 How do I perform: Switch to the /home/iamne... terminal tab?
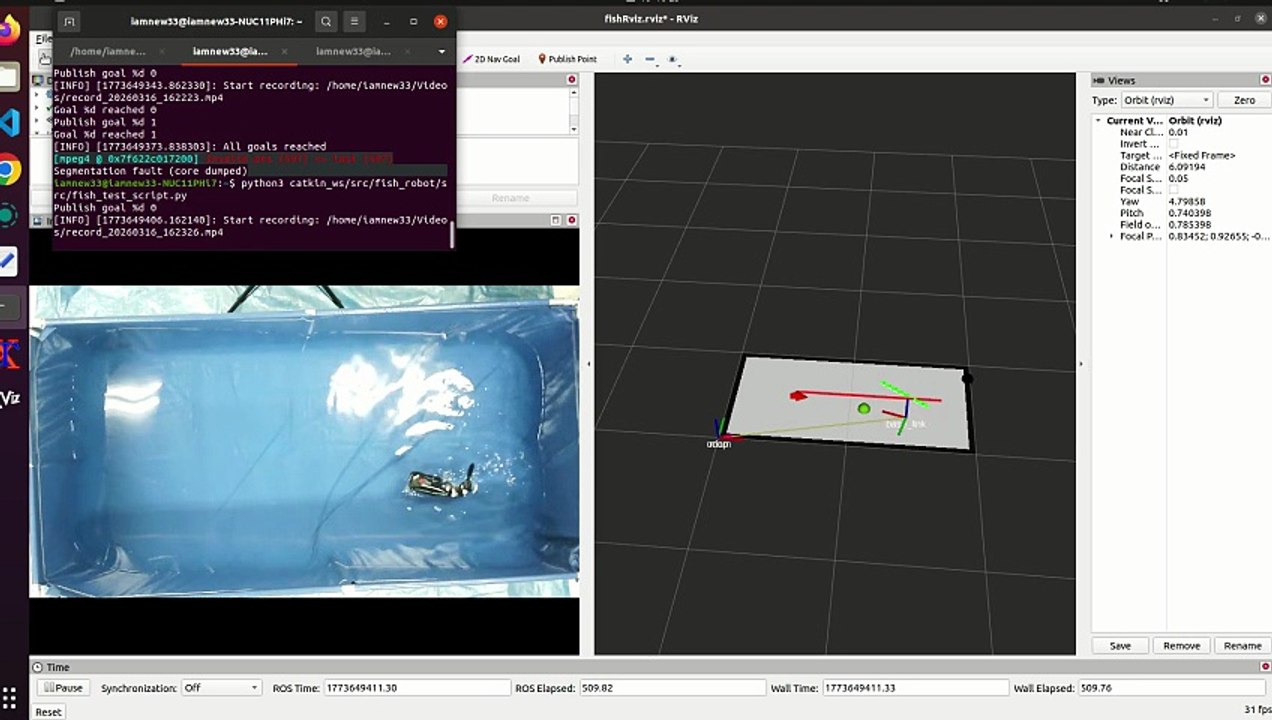[x=108, y=51]
